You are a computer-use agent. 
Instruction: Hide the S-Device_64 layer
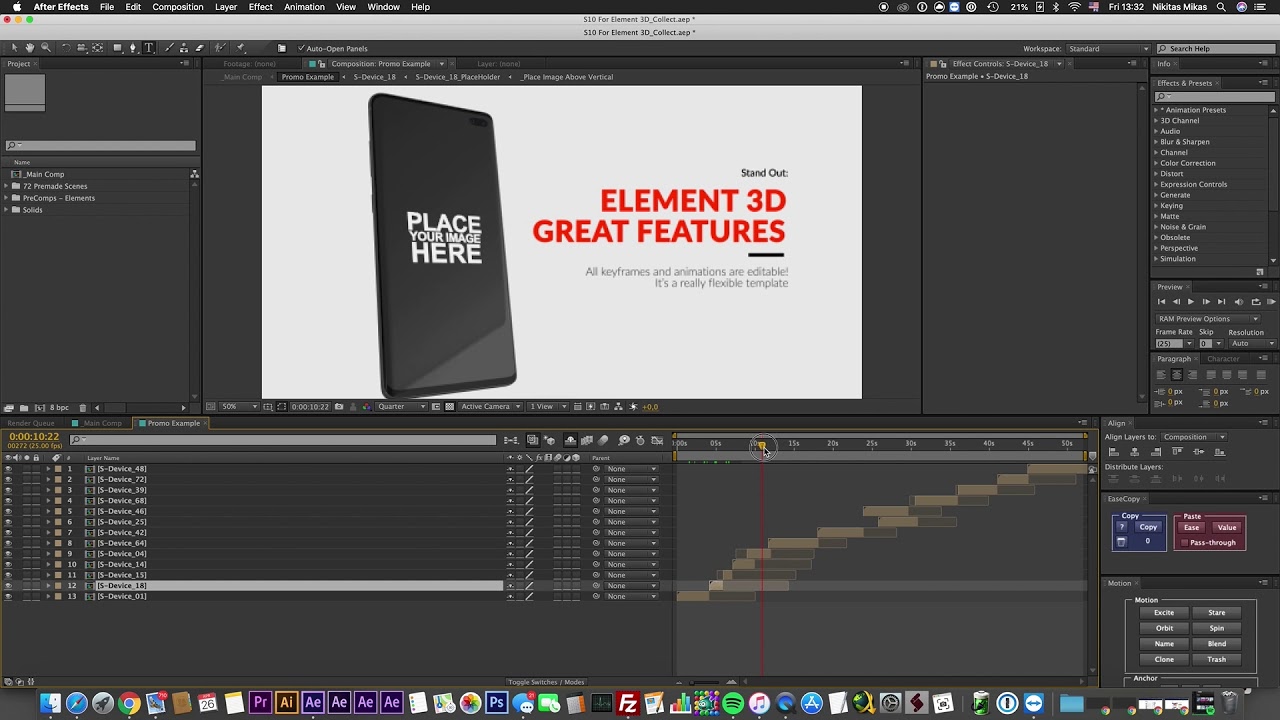(x=8, y=543)
